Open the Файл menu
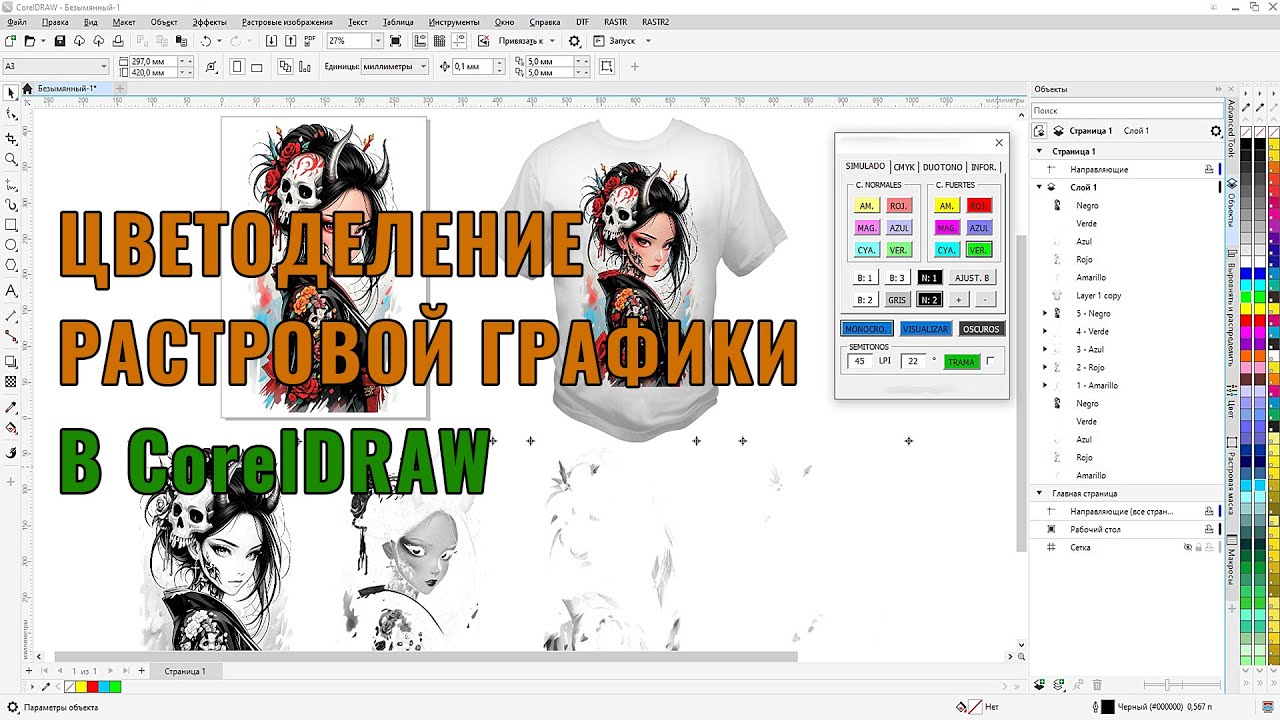Viewport: 1280px width, 720px height. [x=17, y=22]
